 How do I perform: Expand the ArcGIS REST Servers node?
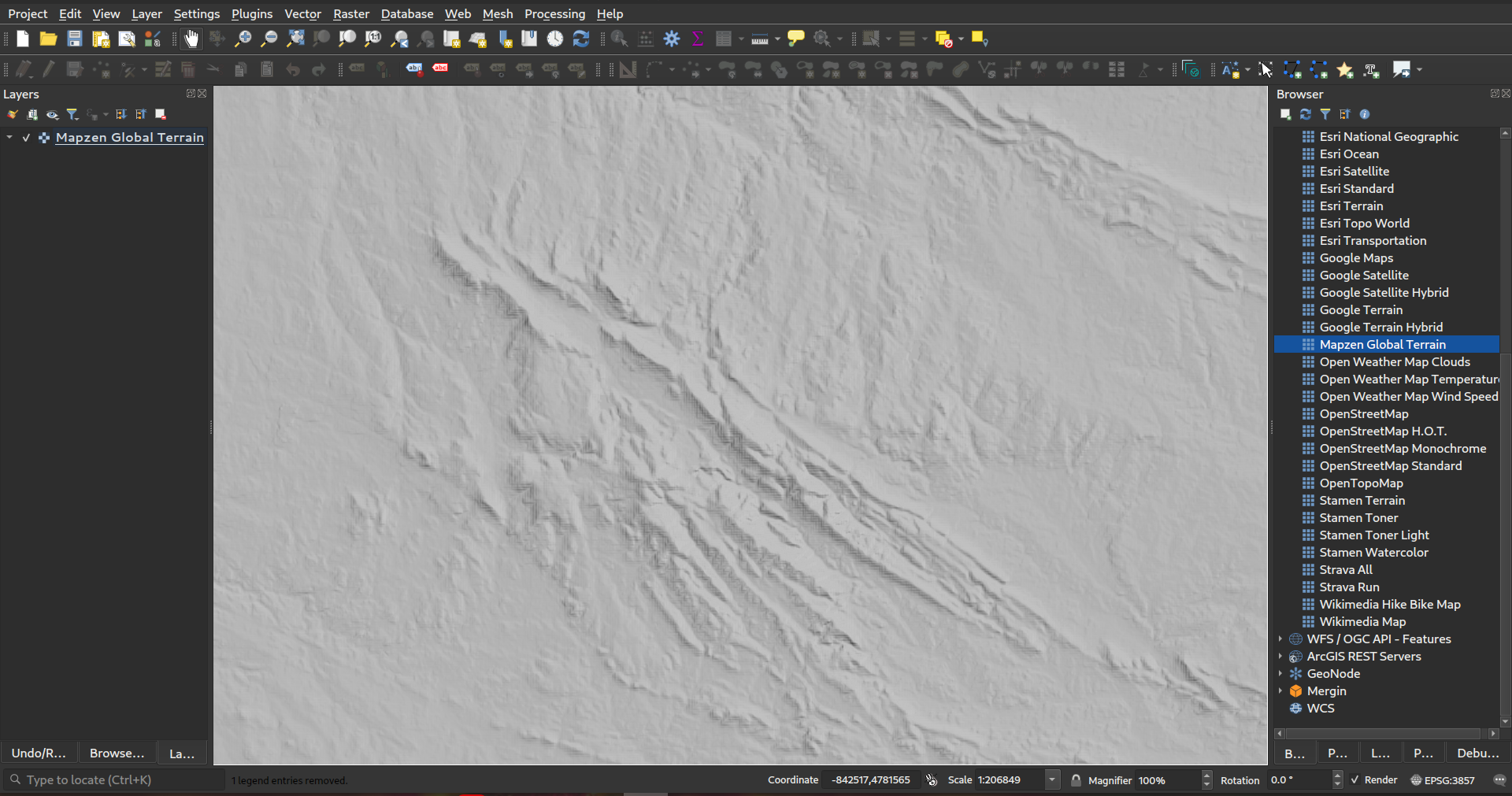(1280, 657)
